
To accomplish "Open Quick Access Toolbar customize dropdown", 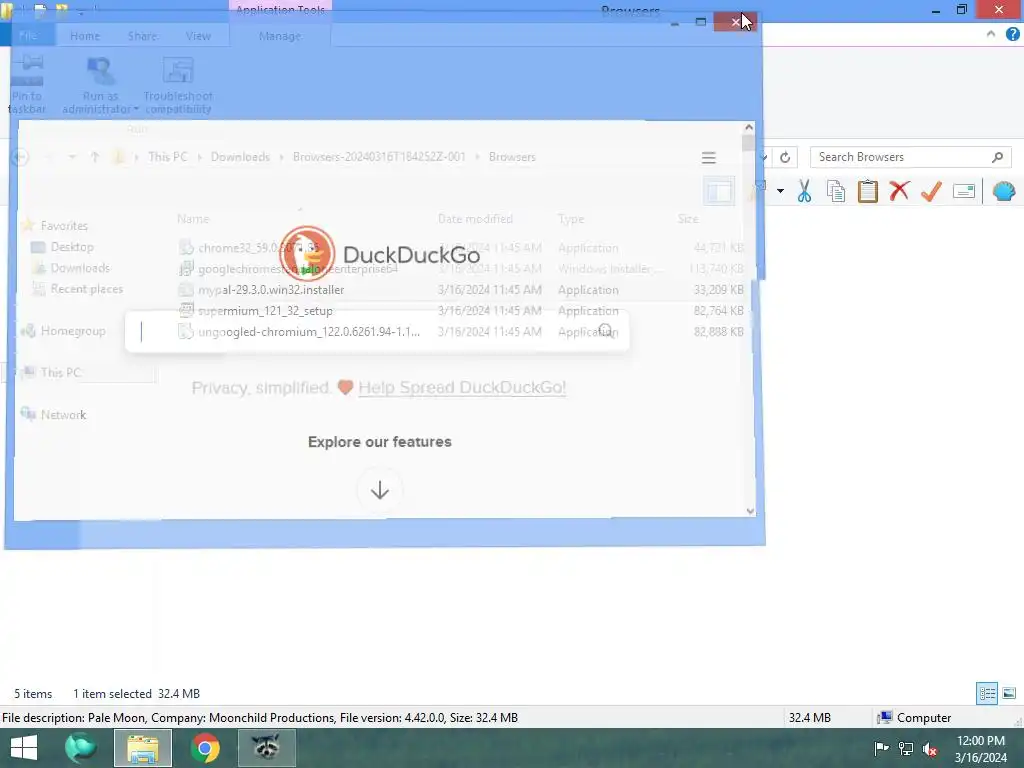I will point(81,11).
